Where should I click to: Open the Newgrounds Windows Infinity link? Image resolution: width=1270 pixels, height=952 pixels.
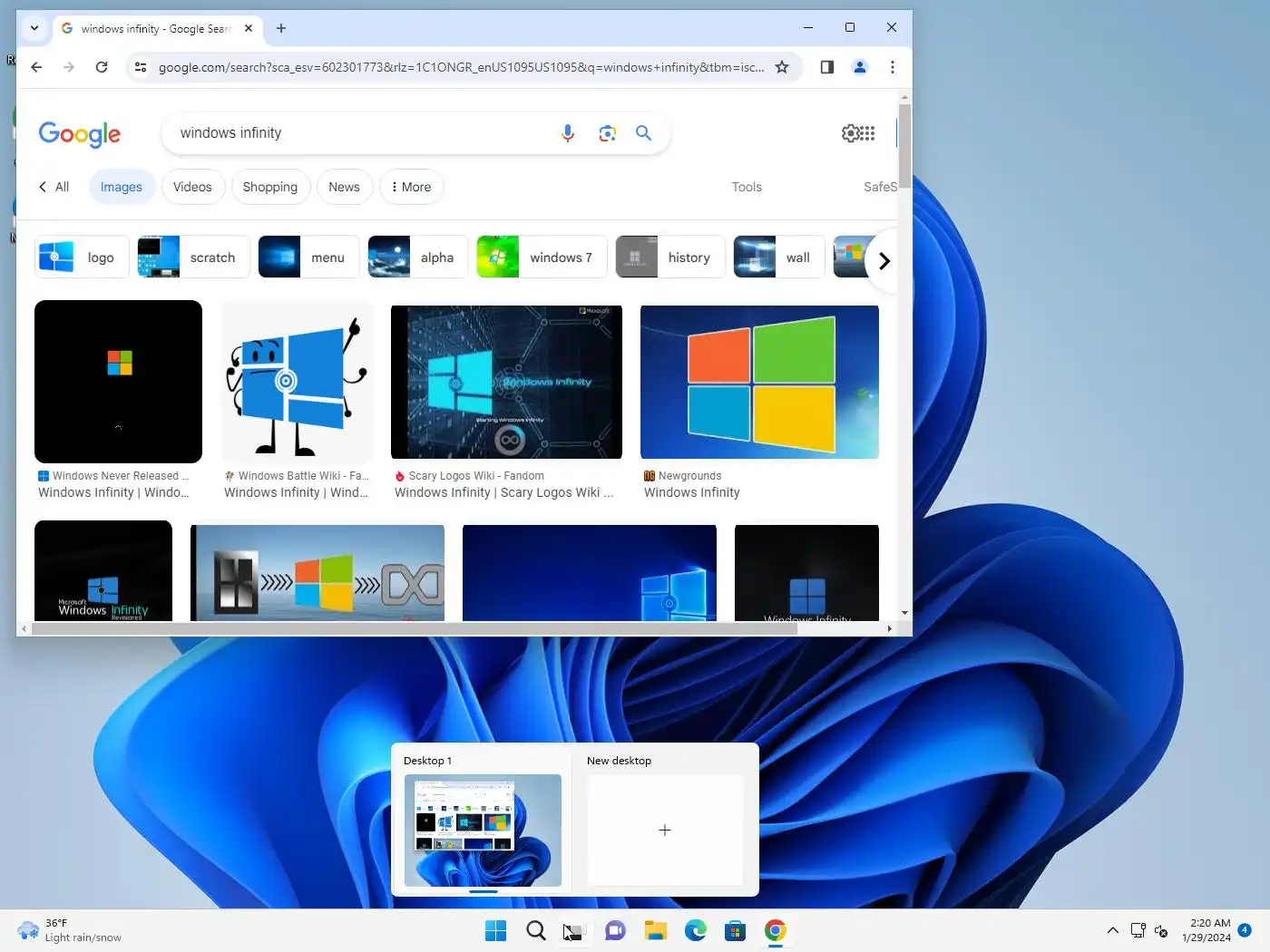[692, 492]
